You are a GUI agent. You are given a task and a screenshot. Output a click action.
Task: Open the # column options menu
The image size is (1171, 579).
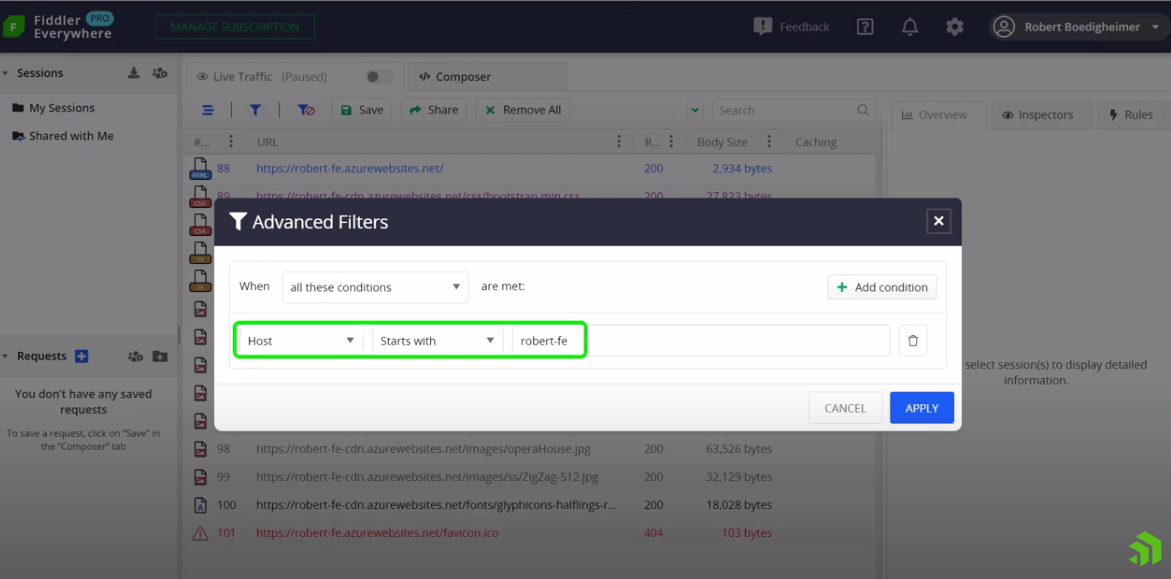(x=231, y=142)
